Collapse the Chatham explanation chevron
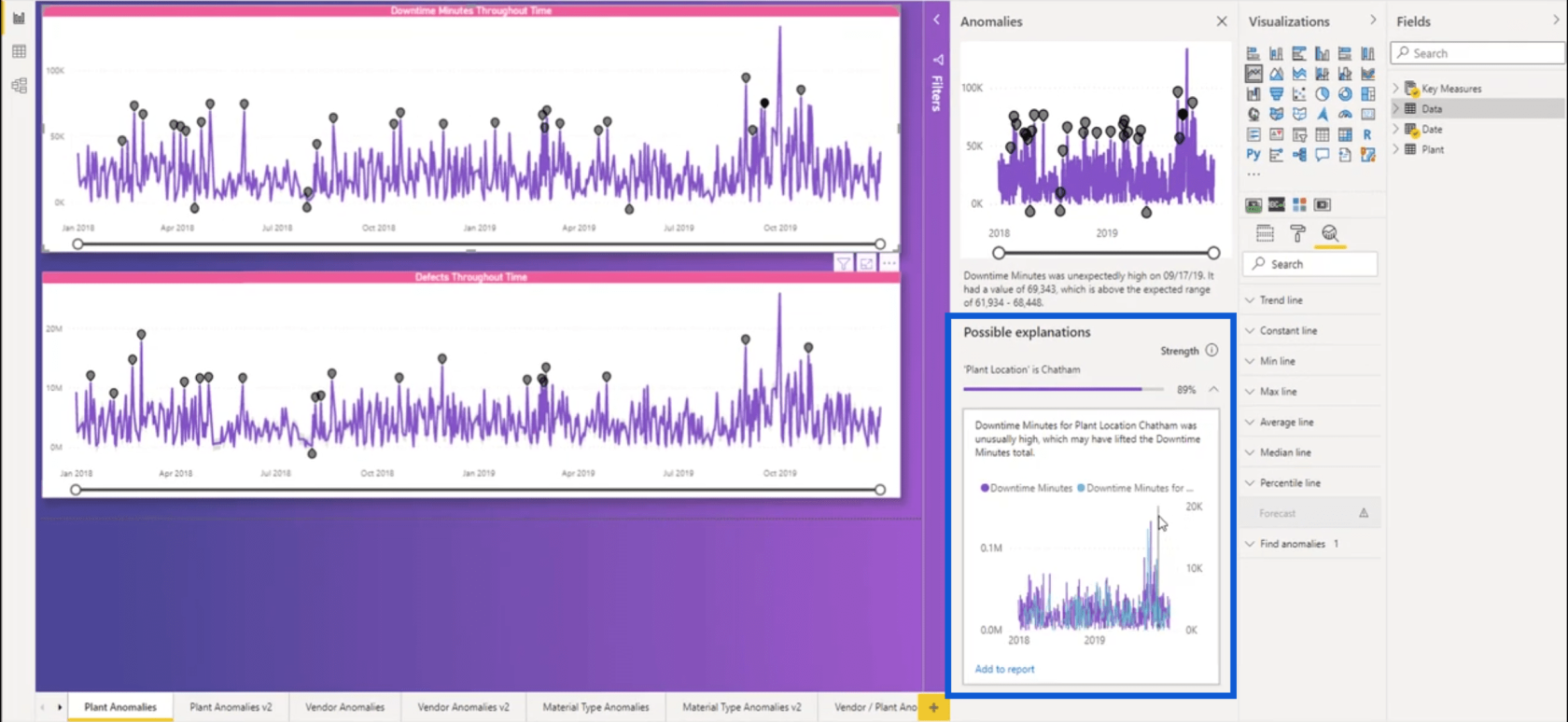This screenshot has width=1568, height=722. pyautogui.click(x=1213, y=389)
